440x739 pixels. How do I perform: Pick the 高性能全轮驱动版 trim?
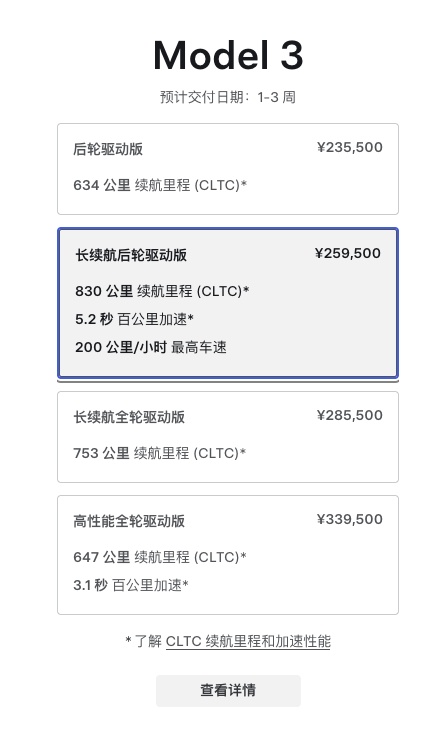pos(228,555)
